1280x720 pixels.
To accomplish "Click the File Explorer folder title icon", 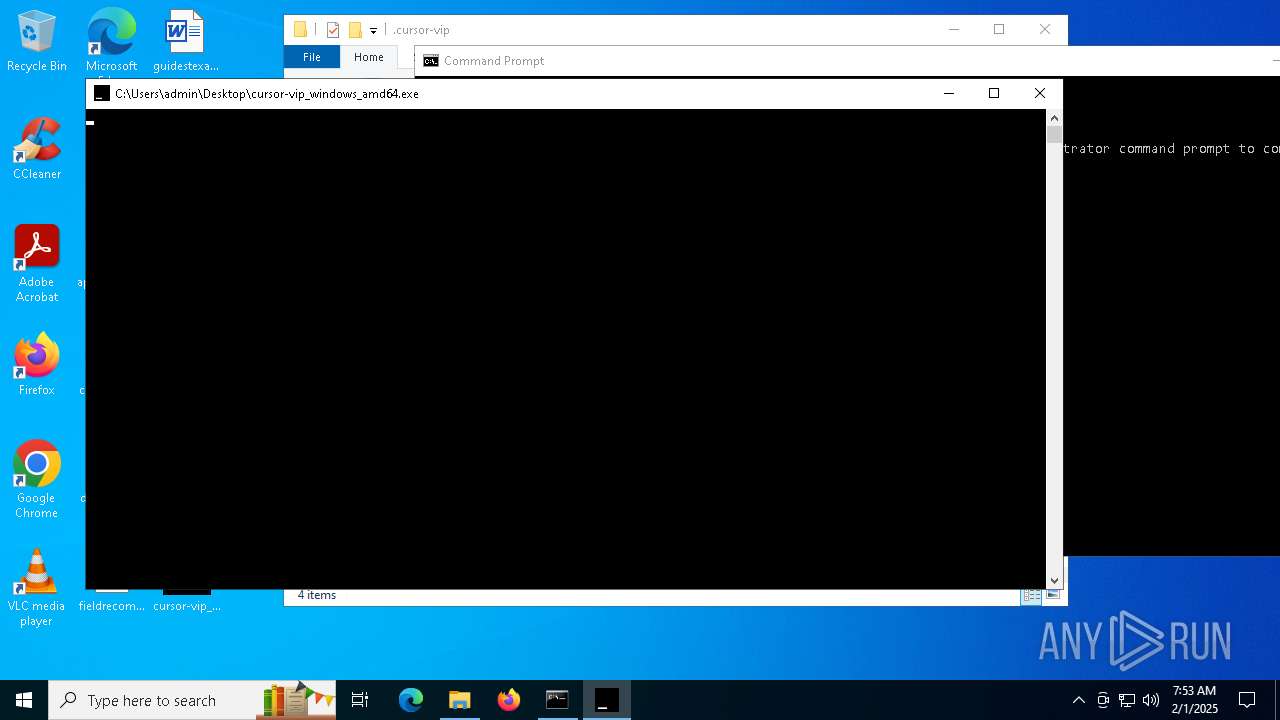I will point(300,30).
